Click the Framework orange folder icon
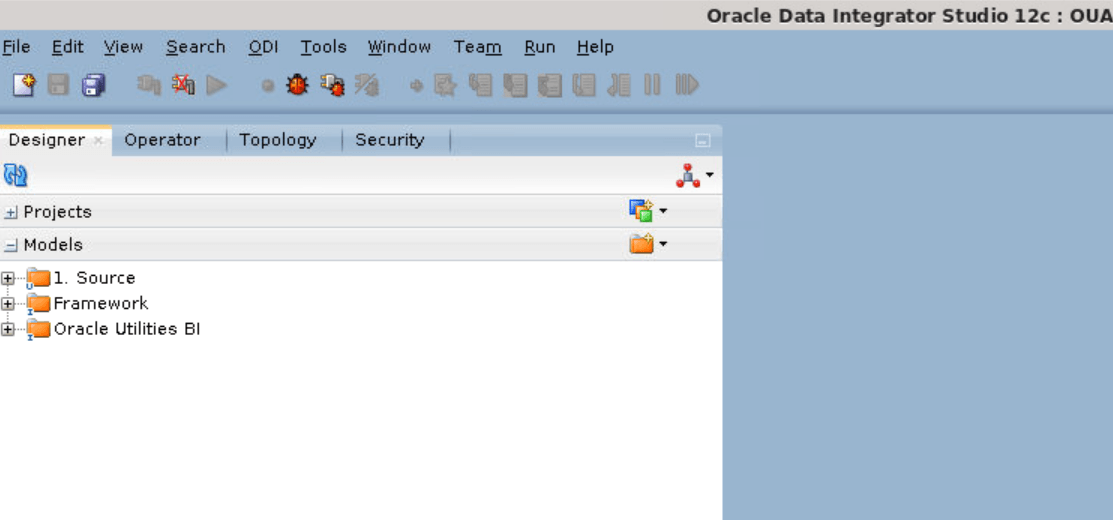This screenshot has height=520, width=1113. pyautogui.click(x=38, y=304)
